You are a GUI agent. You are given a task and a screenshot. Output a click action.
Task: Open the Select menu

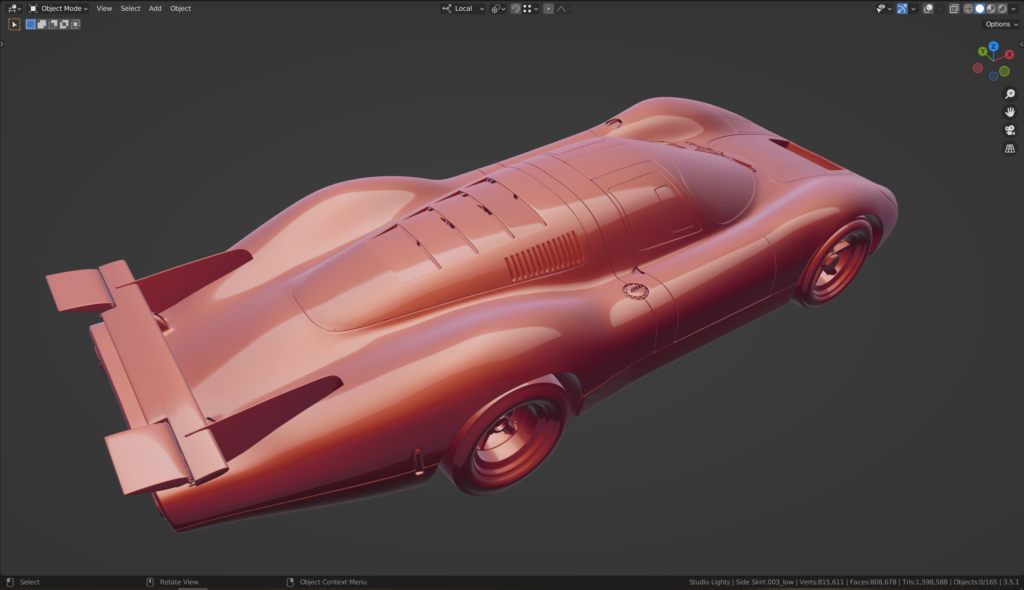click(x=130, y=8)
